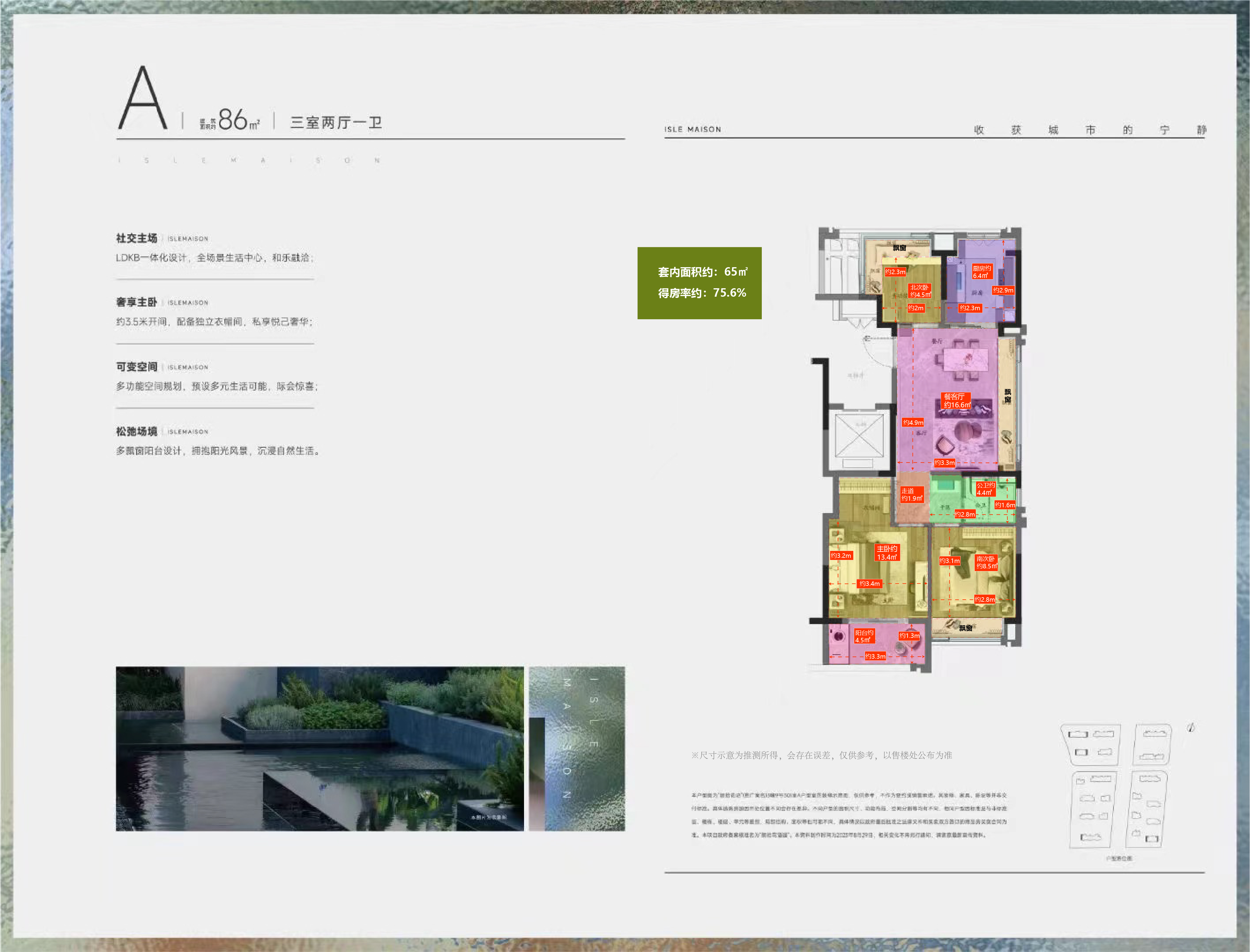Click the 南次卧约8.5㎡ label
Viewport: 1250px width, 952px height.
pos(986,562)
